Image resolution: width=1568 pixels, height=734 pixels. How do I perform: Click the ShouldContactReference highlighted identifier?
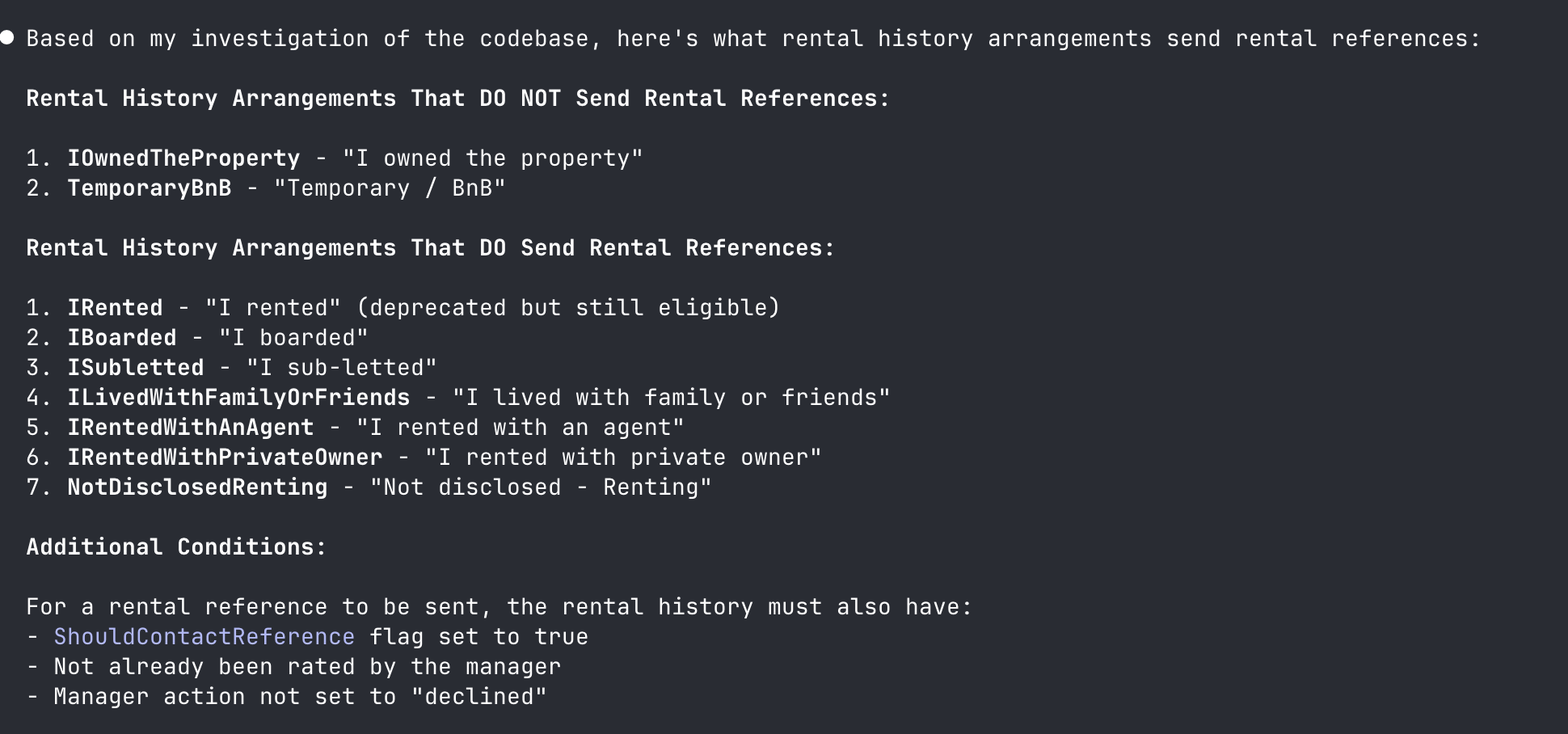204,637
